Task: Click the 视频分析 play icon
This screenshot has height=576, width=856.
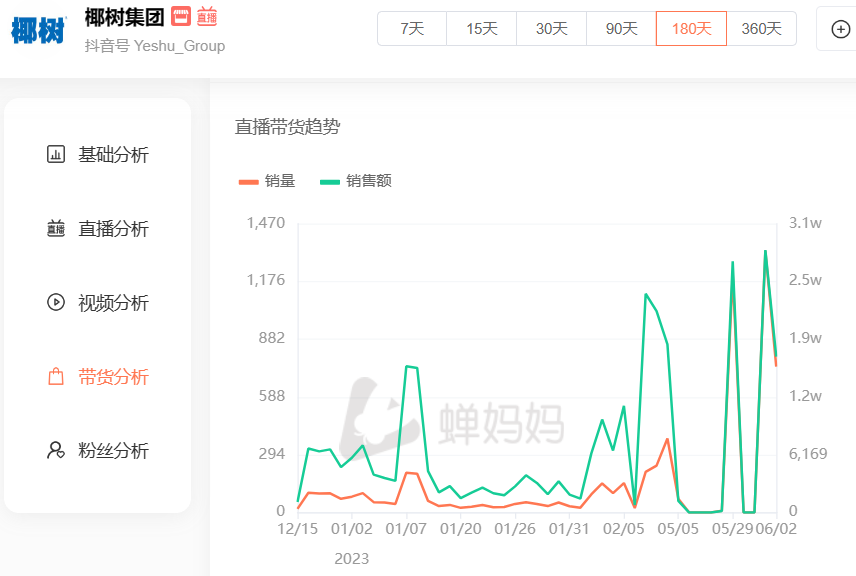Action: click(x=55, y=303)
